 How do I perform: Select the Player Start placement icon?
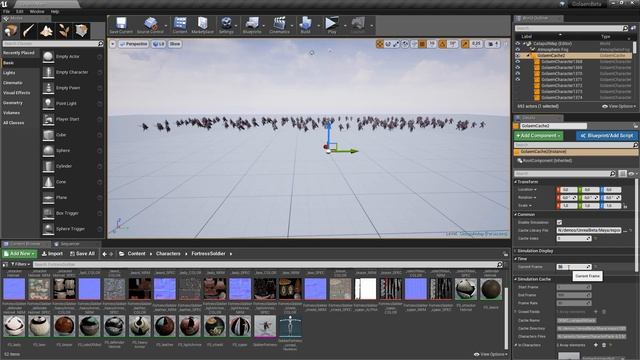(x=48, y=119)
